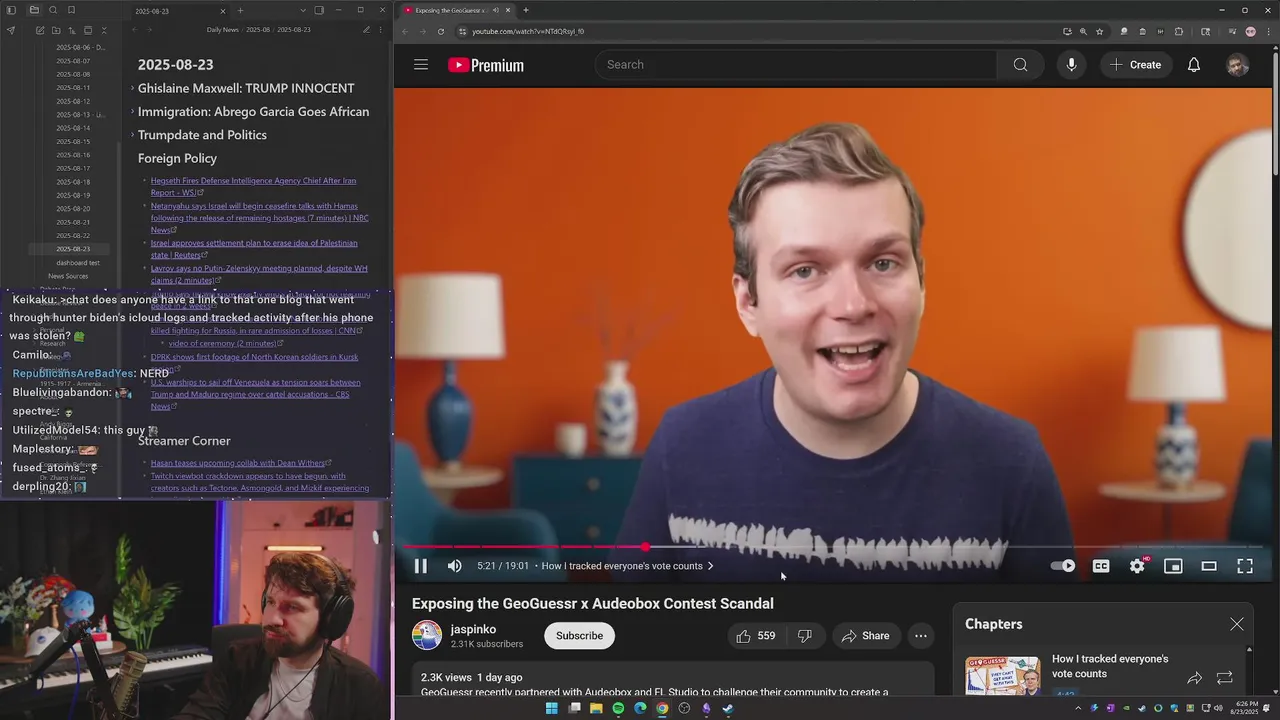Toggle closed captions on the video

[x=1101, y=566]
